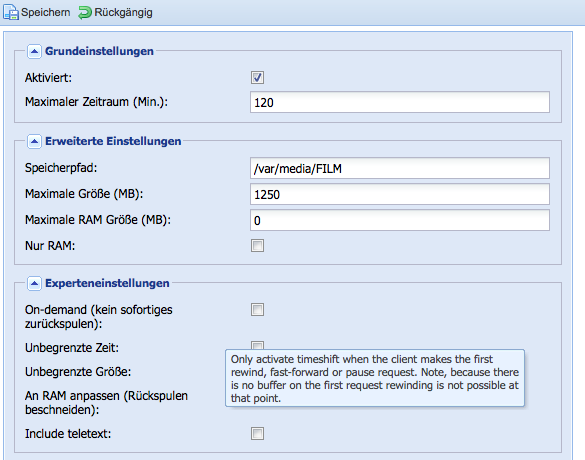Click the Speicherpfad input field
Screen dimensions: 585x460
click(x=400, y=168)
